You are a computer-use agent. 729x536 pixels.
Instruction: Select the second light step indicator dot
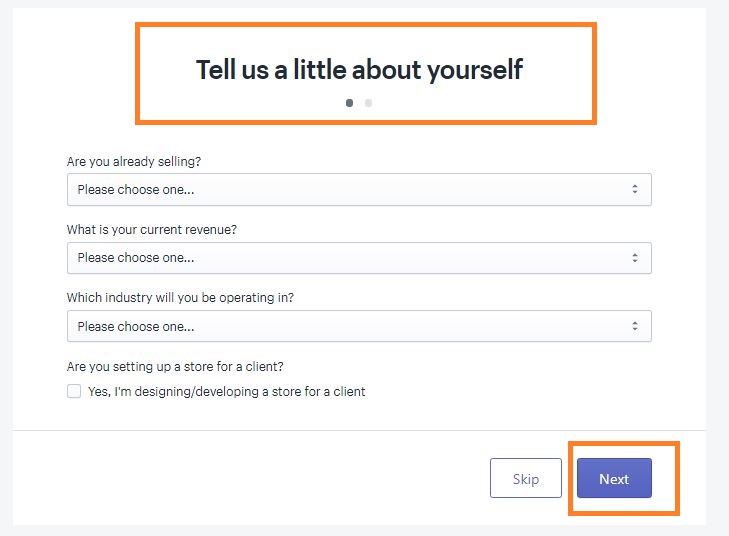click(369, 102)
